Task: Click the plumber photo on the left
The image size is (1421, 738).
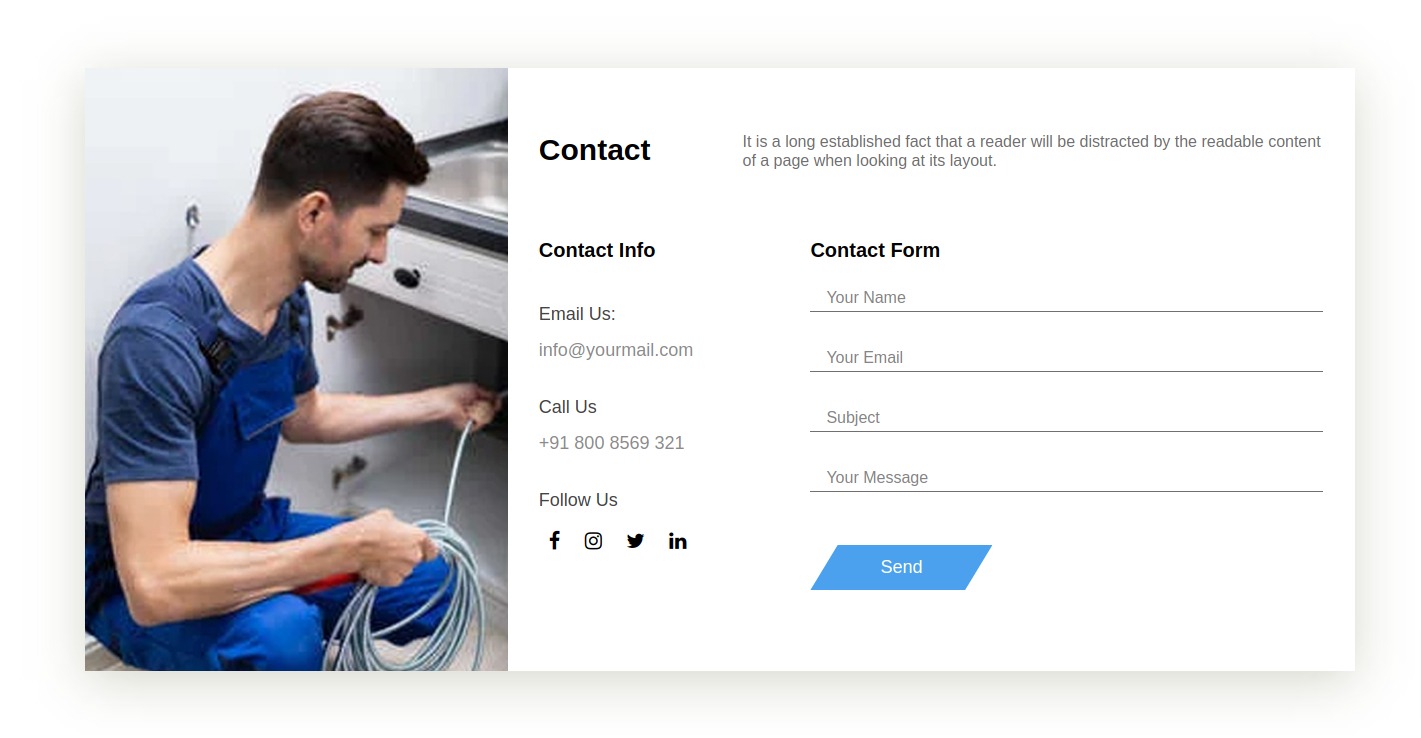Action: click(296, 369)
